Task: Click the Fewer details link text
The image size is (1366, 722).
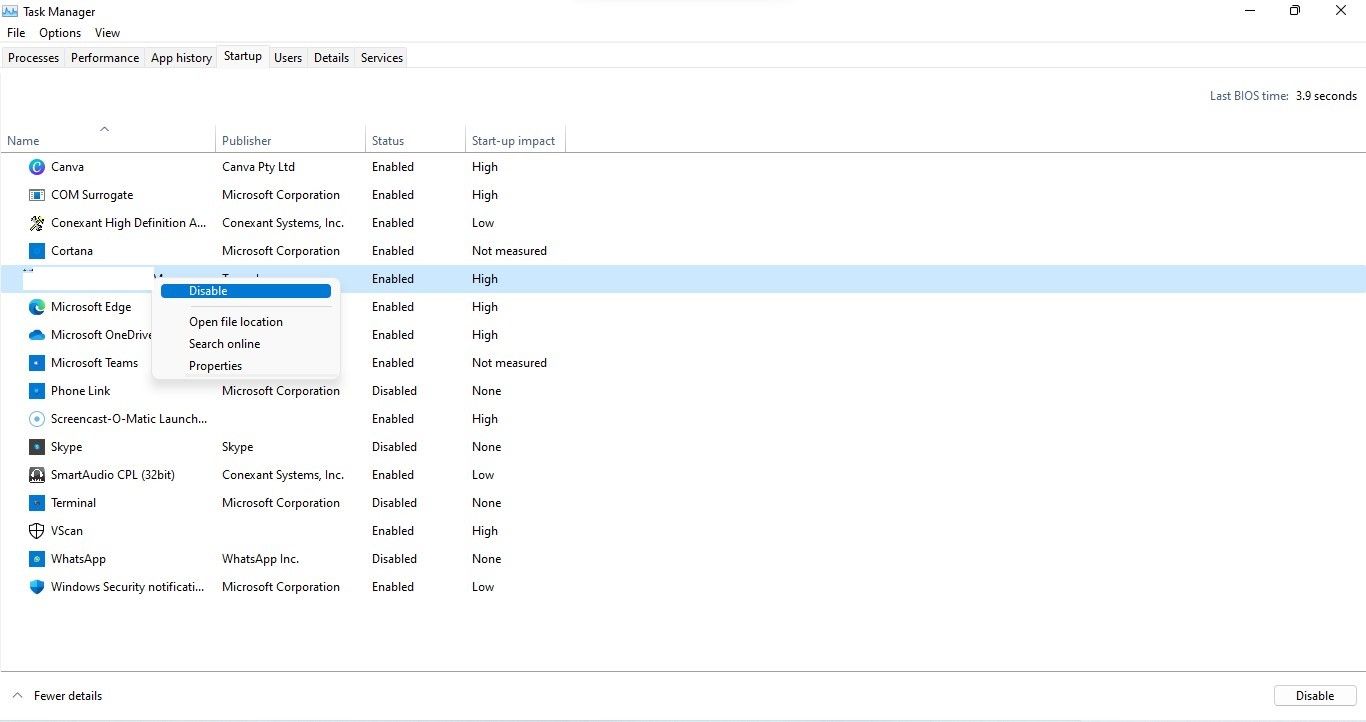Action: (x=68, y=696)
